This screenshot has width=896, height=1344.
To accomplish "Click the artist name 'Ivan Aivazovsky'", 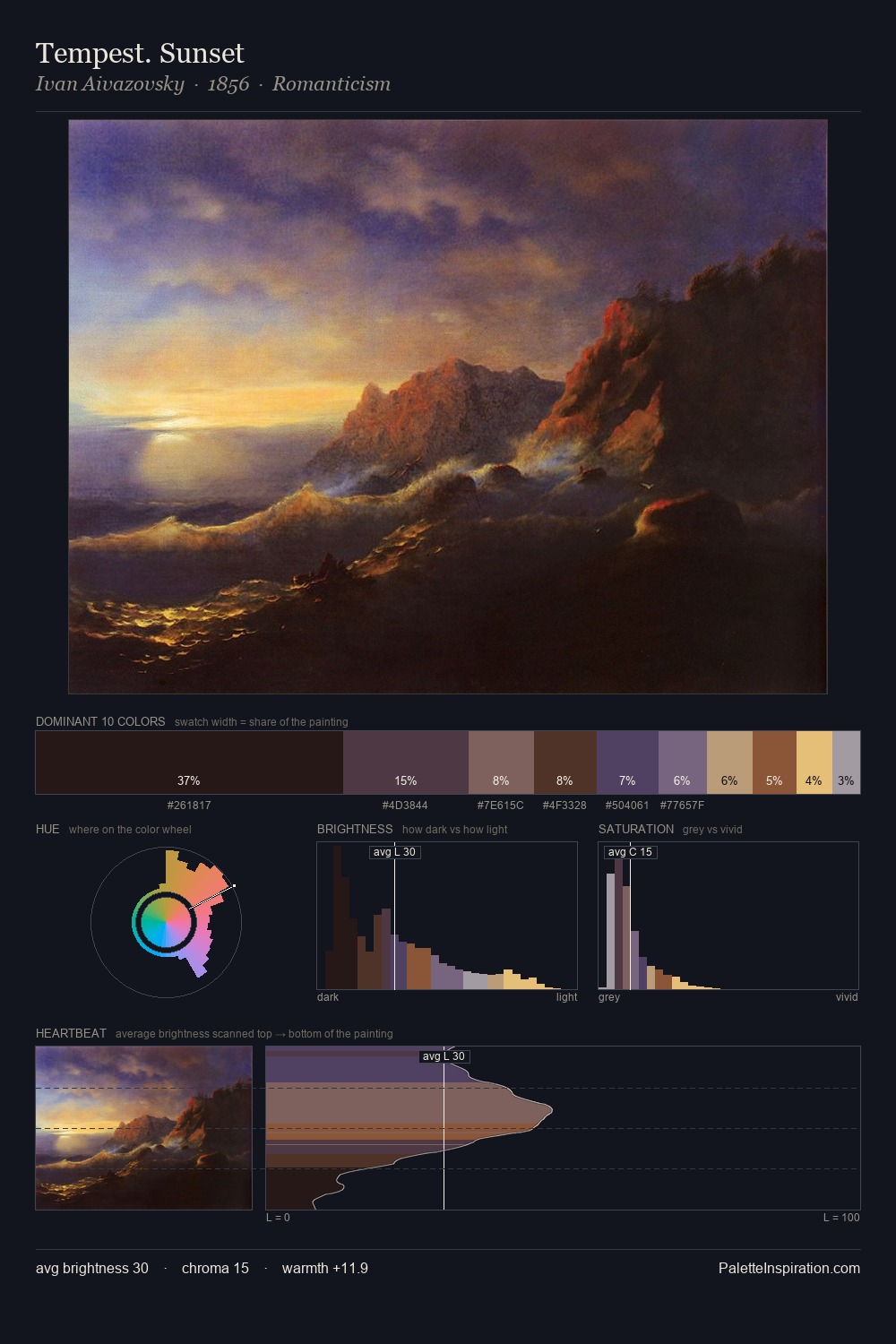I will [109, 84].
